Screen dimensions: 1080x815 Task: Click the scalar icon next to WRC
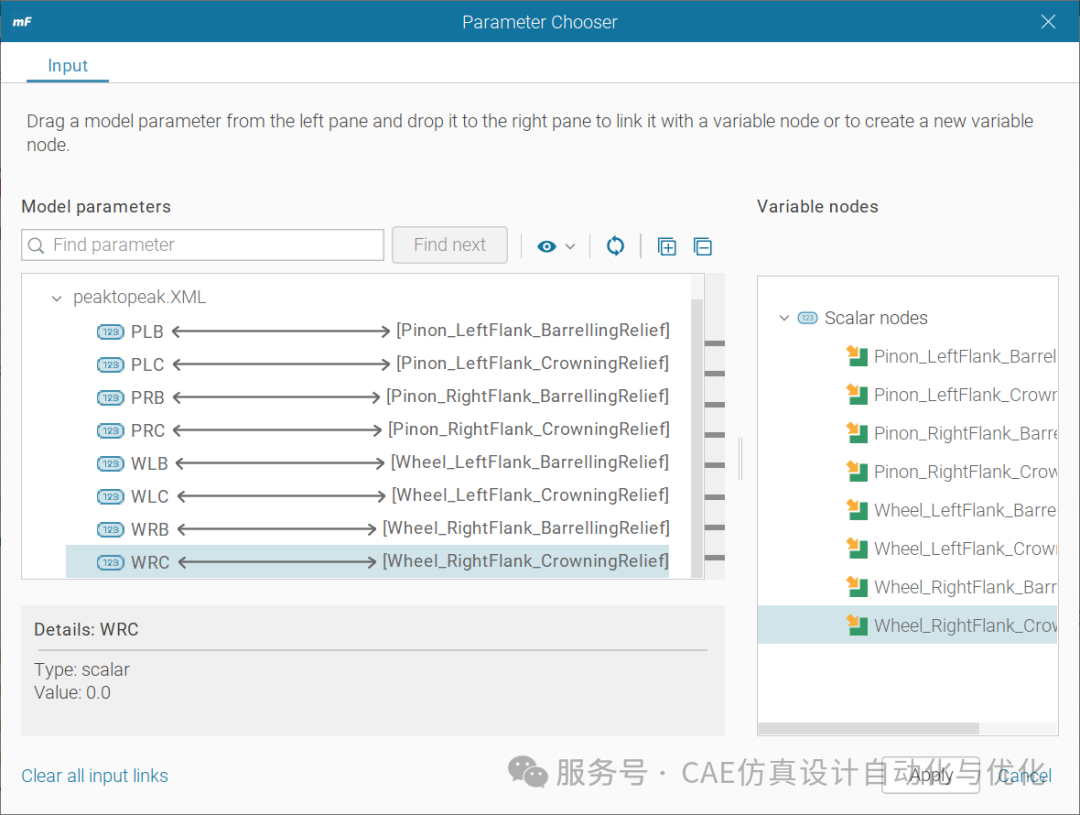110,563
